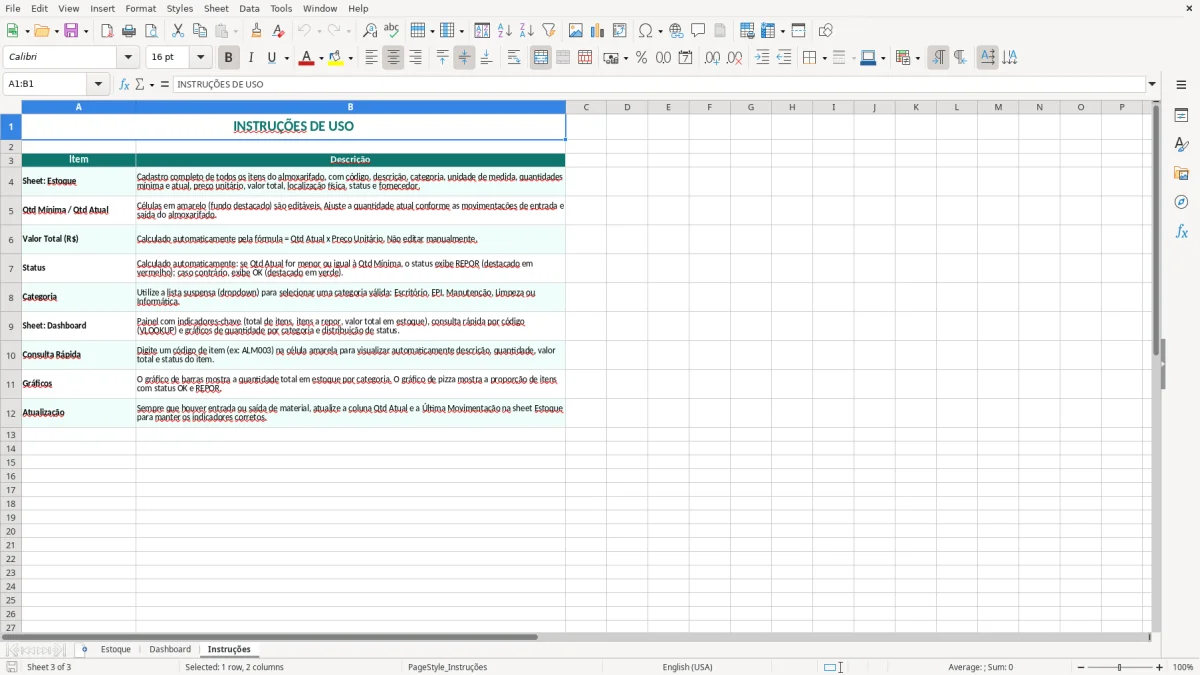
Task: Increase indent icon
Action: tap(762, 58)
